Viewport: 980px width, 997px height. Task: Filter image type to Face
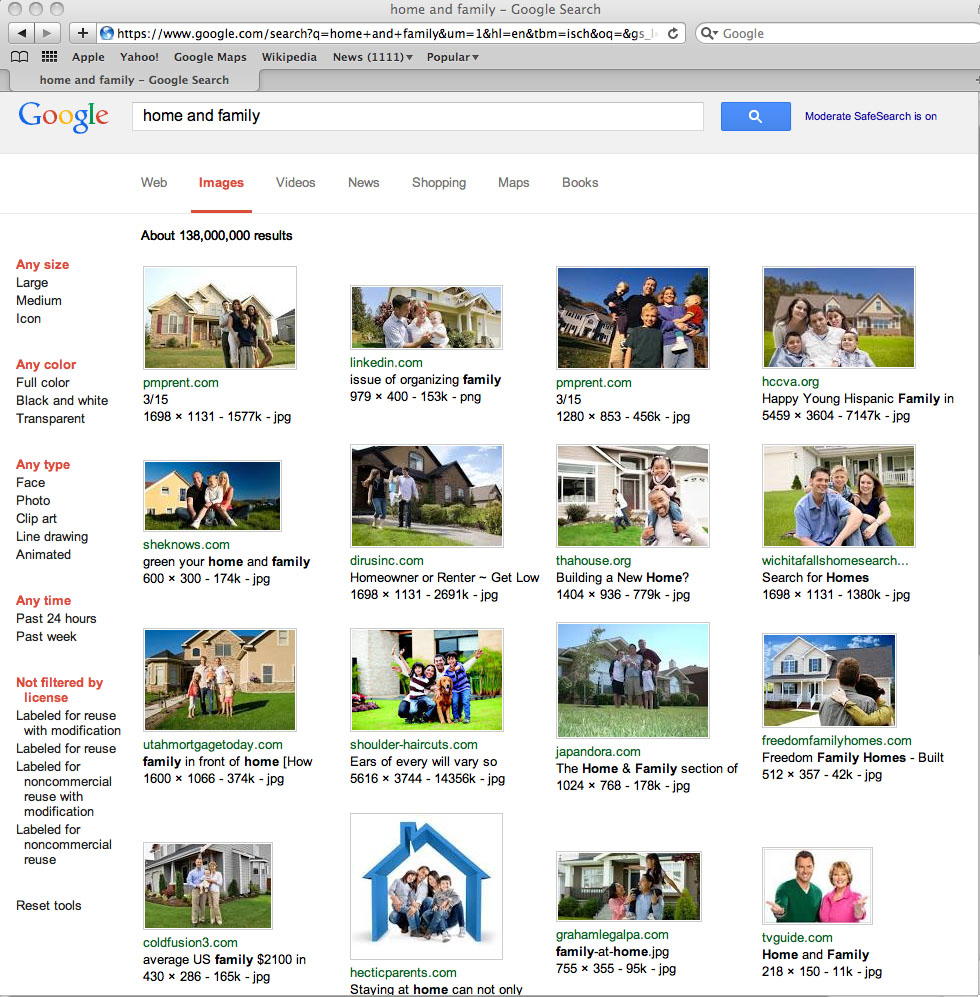[x=31, y=483]
